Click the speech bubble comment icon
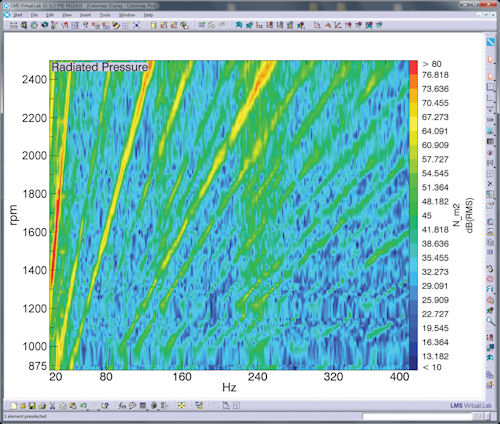This screenshot has height=424, width=500. (132, 406)
